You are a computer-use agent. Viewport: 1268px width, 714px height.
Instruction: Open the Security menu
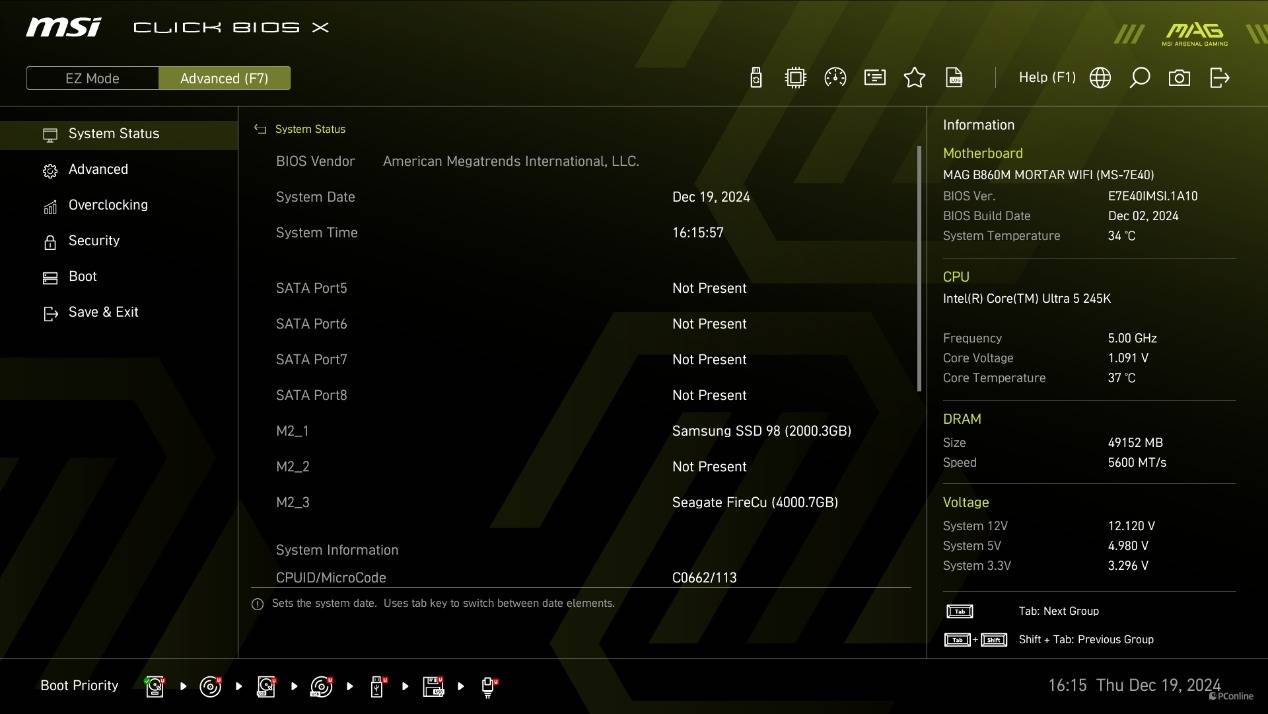[x=94, y=241]
